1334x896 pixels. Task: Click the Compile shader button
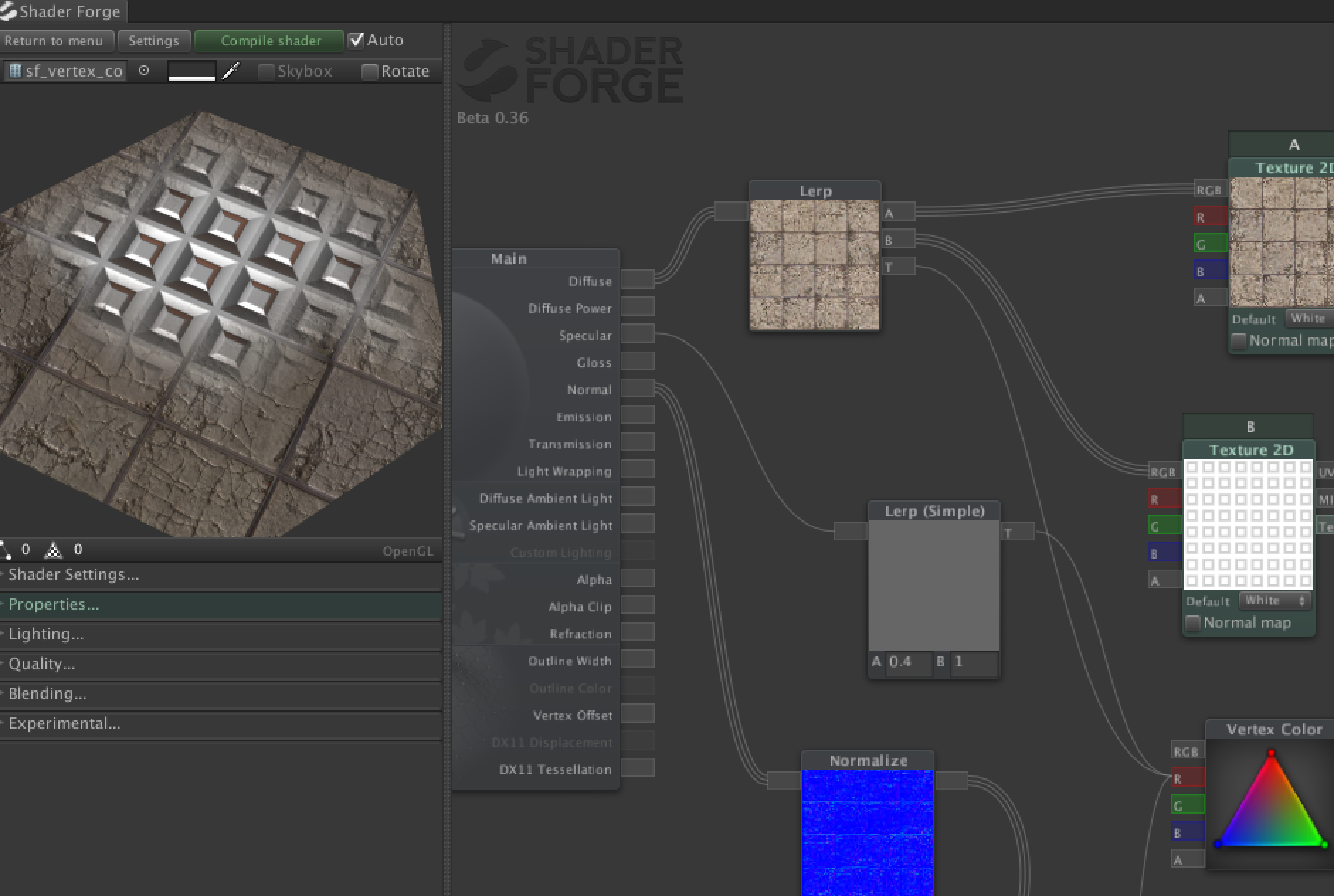270,40
